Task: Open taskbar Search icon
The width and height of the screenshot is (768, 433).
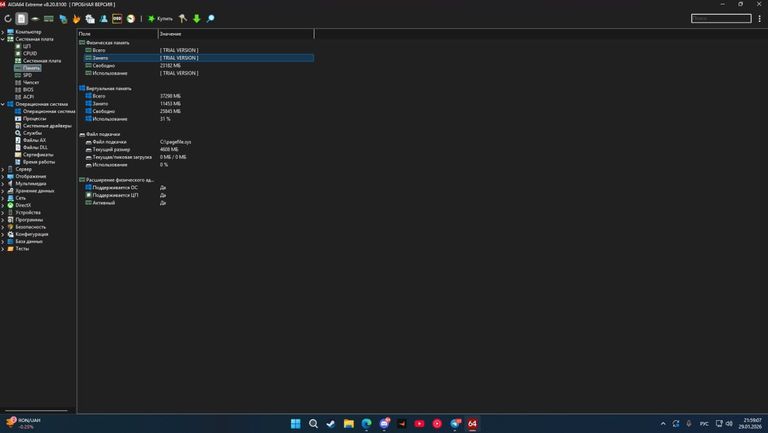Action: click(x=313, y=424)
